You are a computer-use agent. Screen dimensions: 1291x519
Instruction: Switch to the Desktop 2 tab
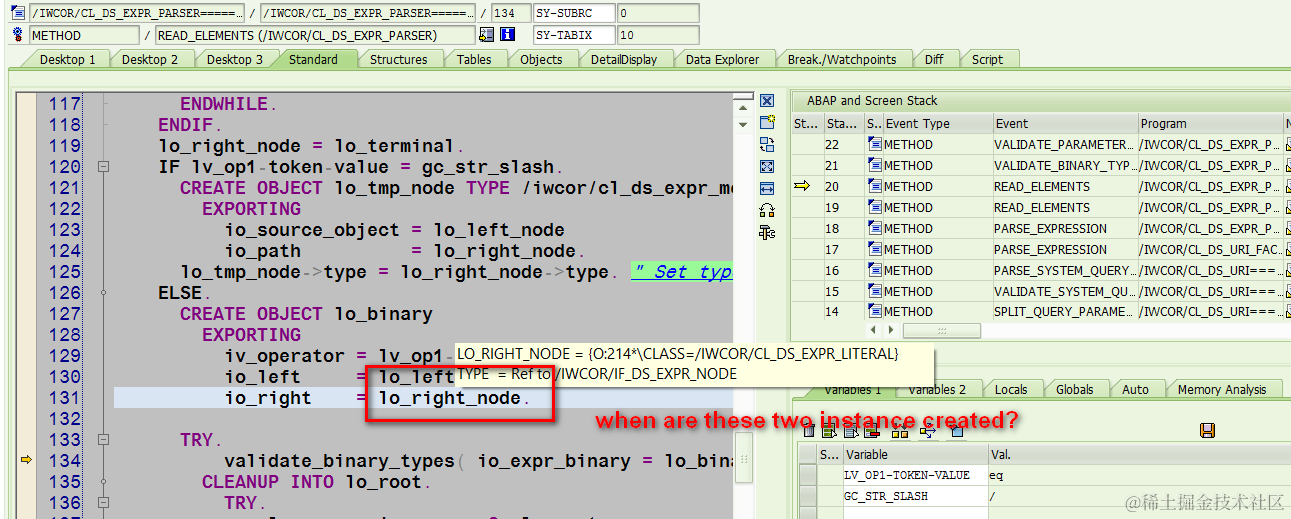point(150,59)
